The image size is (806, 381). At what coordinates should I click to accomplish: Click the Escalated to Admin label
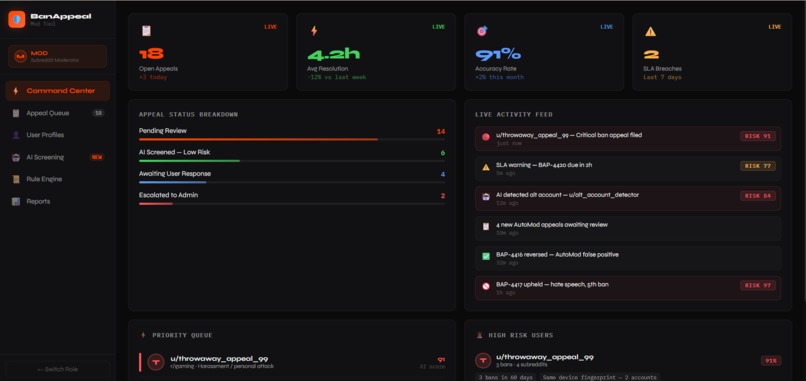click(x=168, y=195)
